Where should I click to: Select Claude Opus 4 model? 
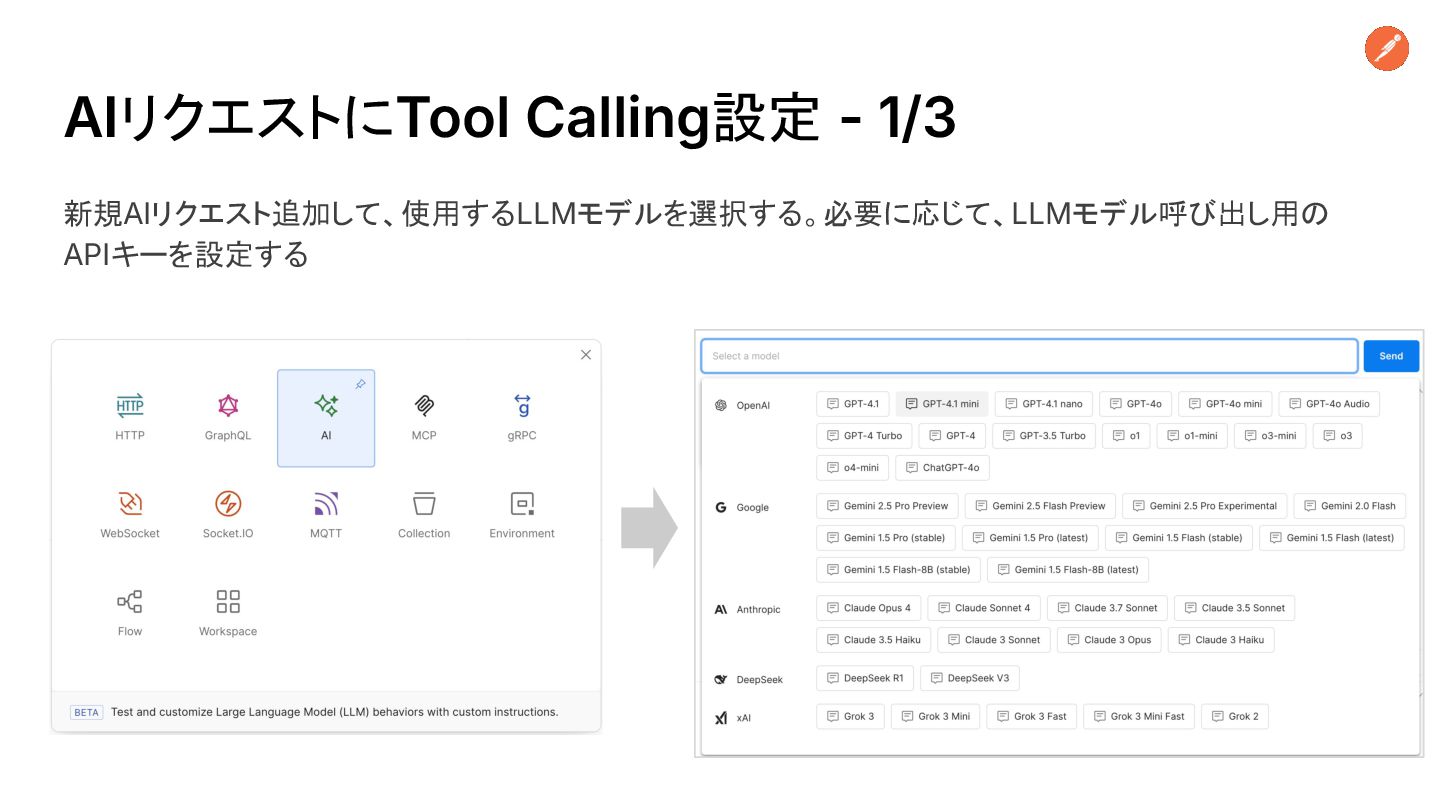coord(869,608)
